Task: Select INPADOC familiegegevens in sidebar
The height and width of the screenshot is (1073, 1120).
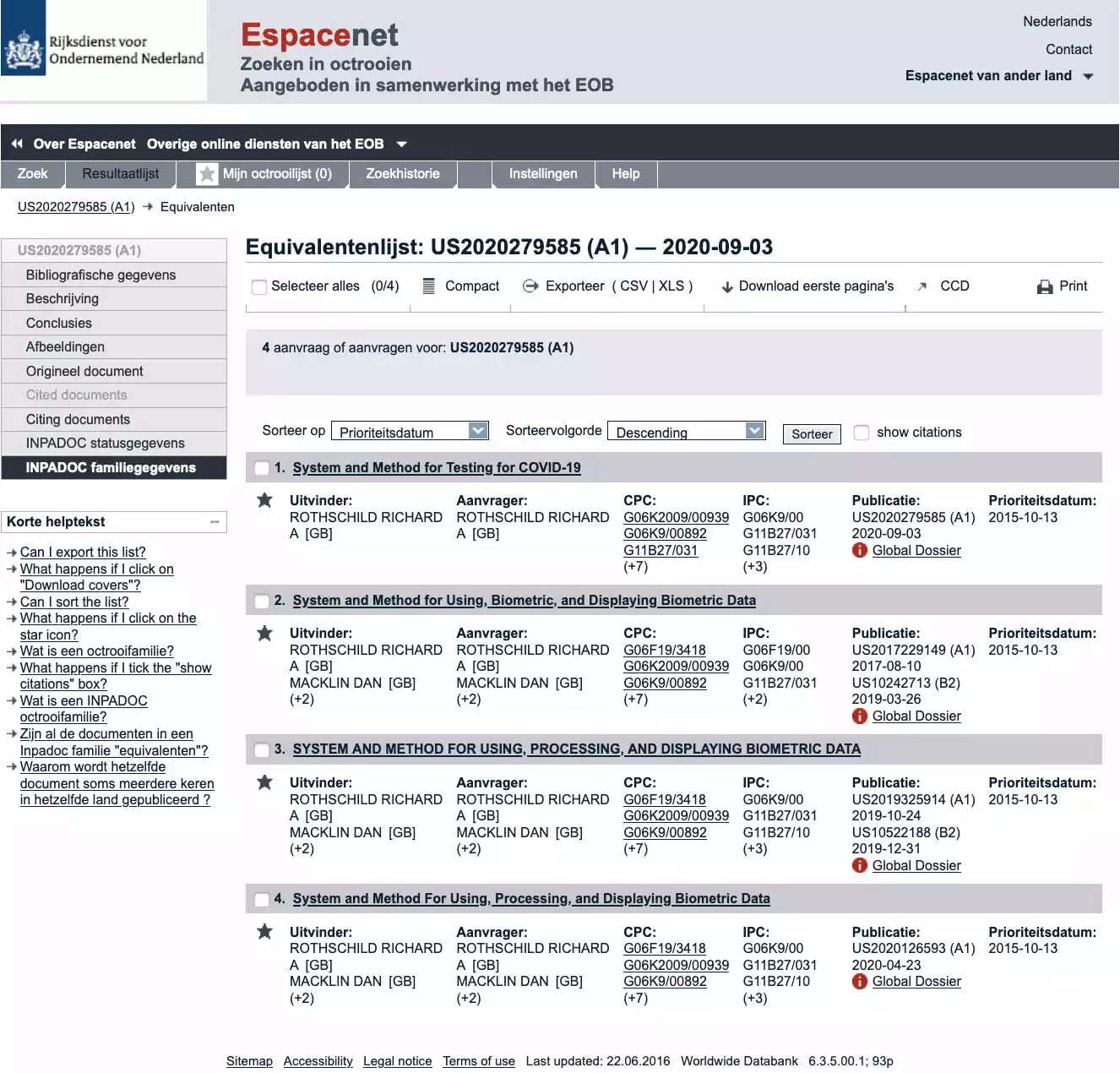Action: tap(114, 468)
